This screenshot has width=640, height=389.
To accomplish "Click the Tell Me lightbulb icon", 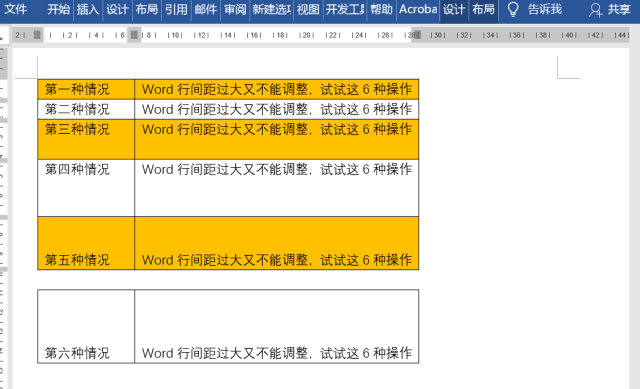I will click(x=513, y=9).
